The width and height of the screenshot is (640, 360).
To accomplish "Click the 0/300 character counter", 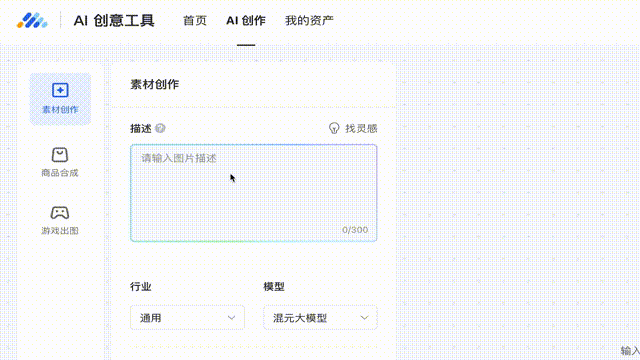I will pyautogui.click(x=355, y=230).
